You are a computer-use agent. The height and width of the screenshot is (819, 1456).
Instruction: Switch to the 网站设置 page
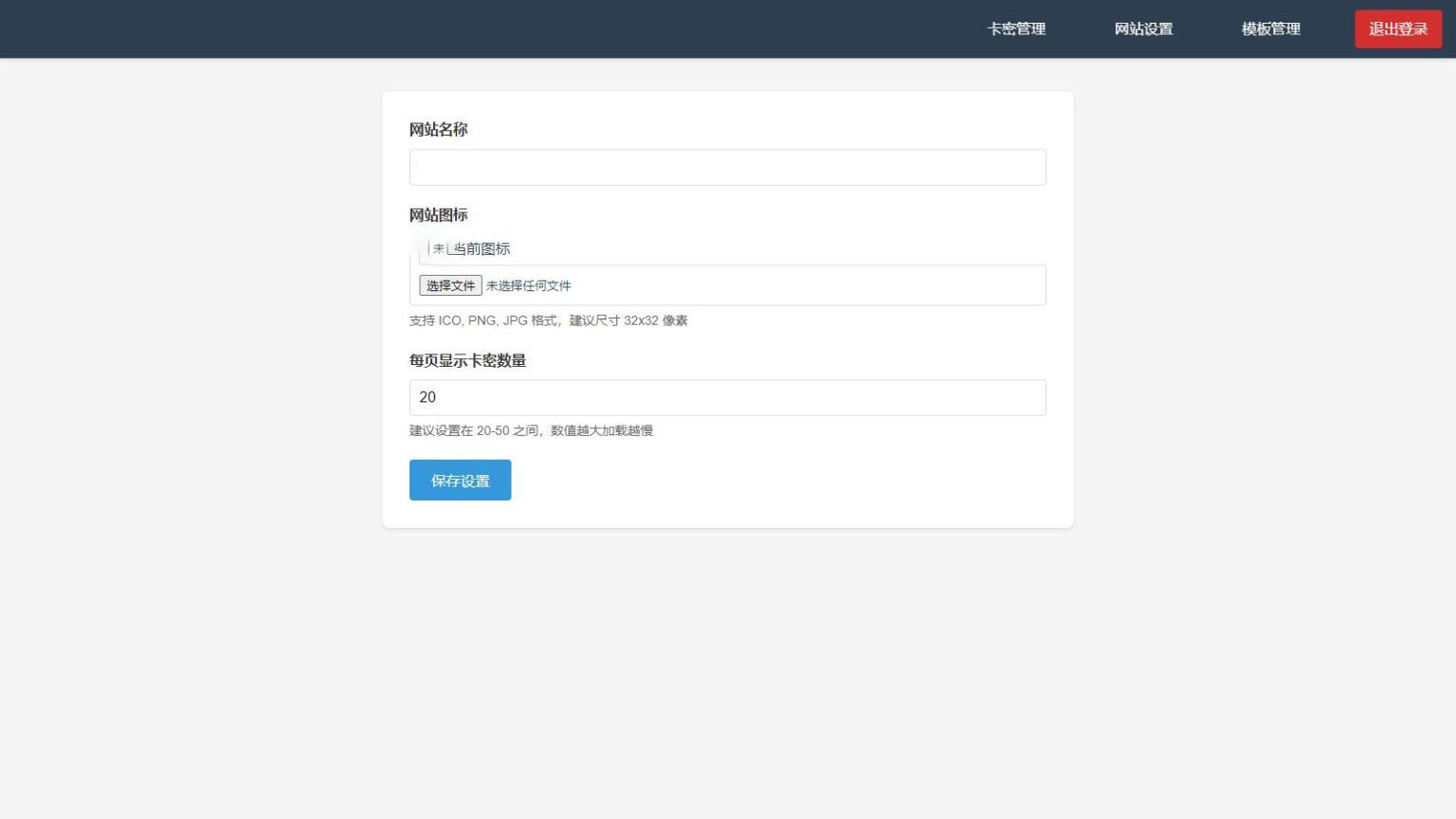coord(1143,29)
